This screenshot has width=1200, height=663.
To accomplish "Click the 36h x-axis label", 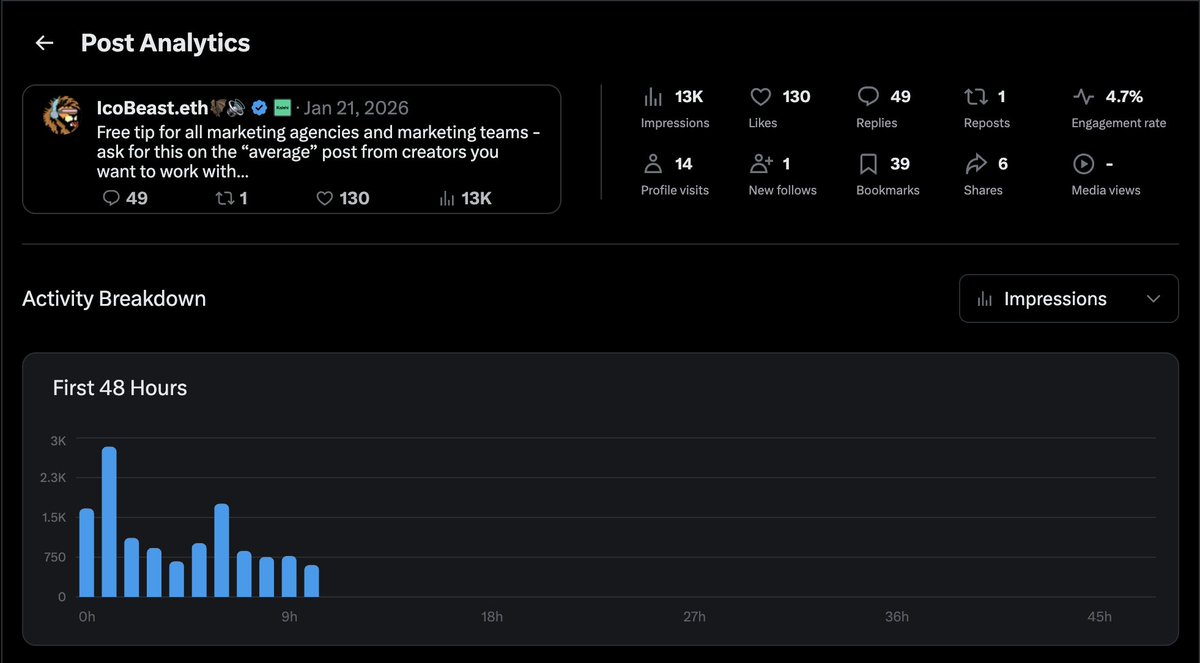I will click(897, 617).
